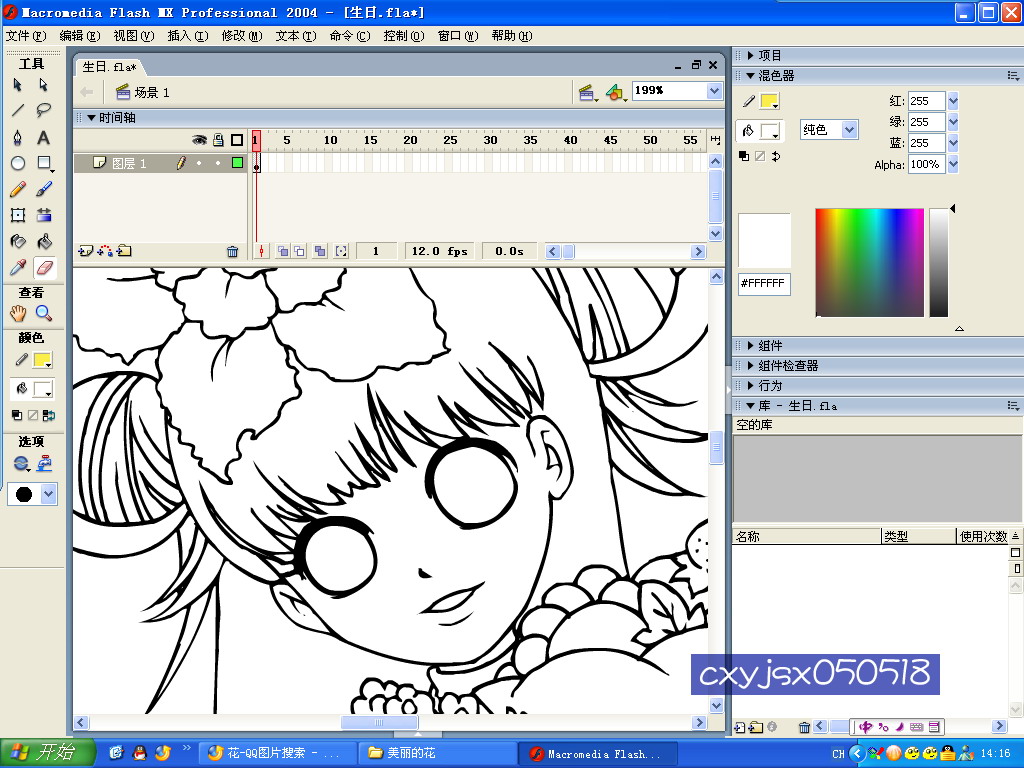
Task: Delete item using library trash icon
Action: click(x=804, y=727)
